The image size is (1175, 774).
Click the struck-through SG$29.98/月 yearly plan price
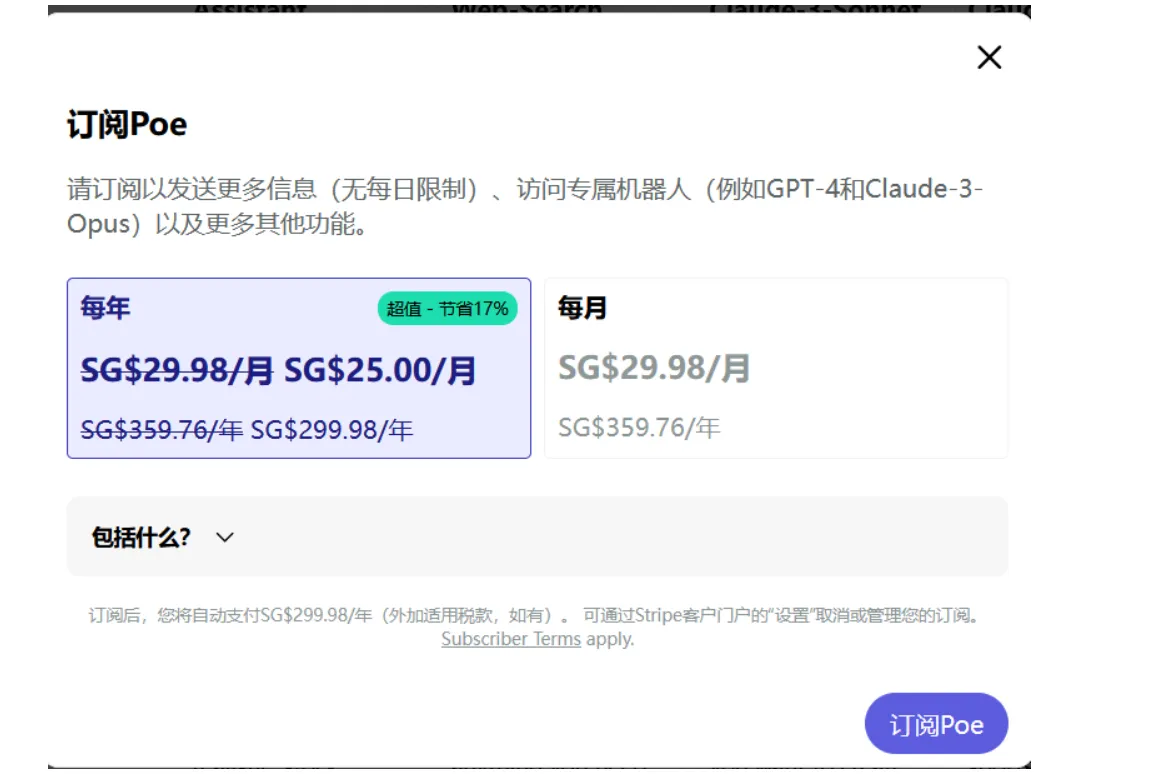coord(177,371)
